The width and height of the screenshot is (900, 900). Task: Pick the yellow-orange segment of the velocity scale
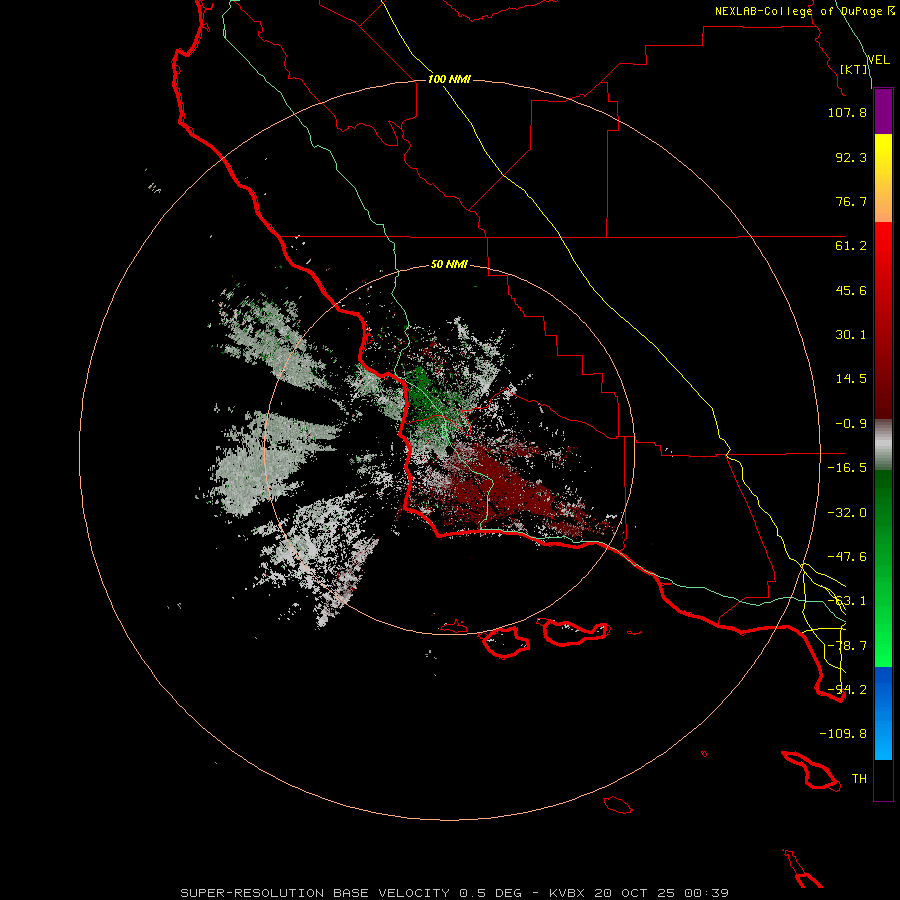[x=883, y=178]
